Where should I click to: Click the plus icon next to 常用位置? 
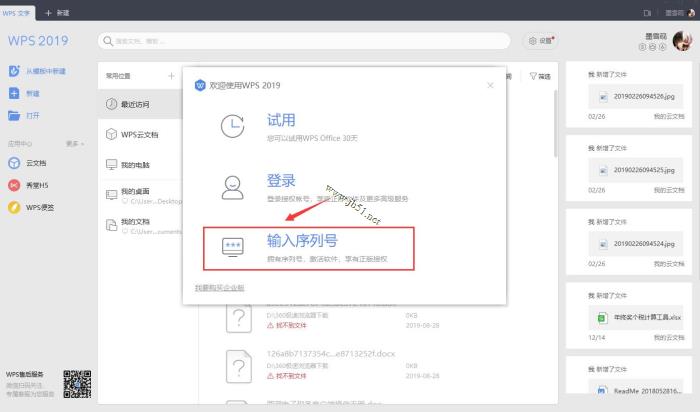[171, 76]
